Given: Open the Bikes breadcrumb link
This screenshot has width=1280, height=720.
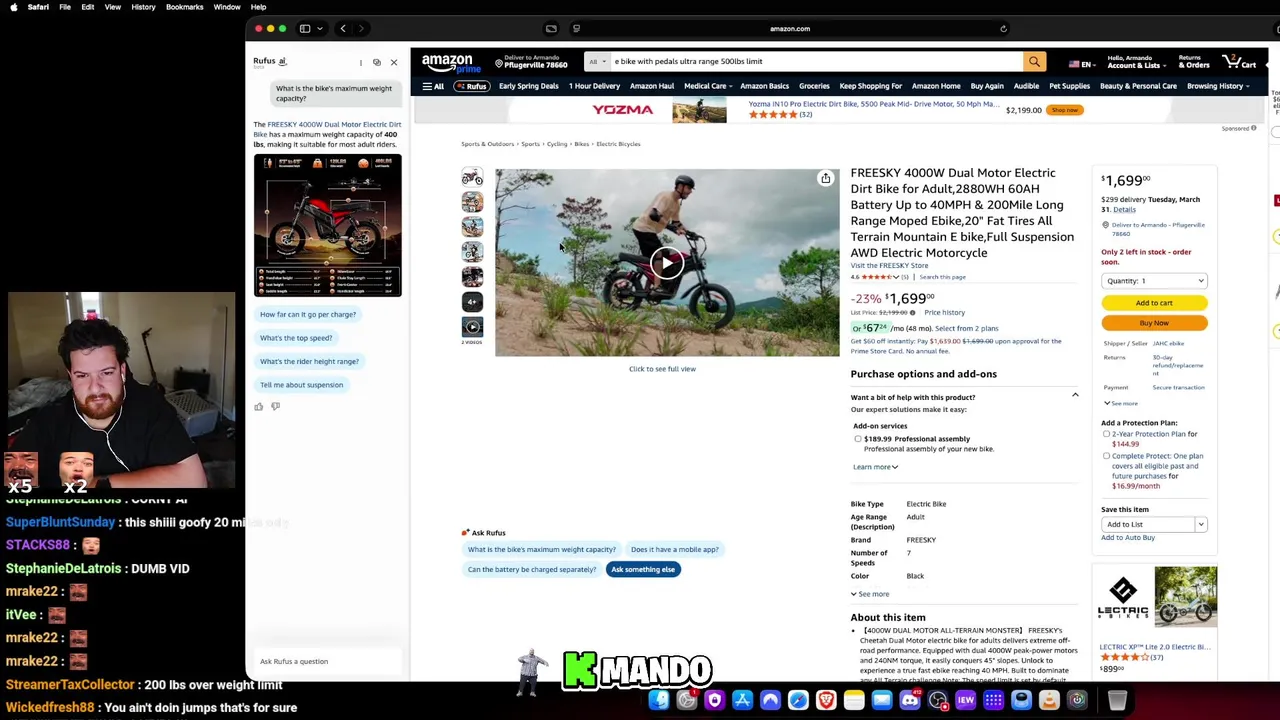Looking at the screenshot, I should coord(581,144).
